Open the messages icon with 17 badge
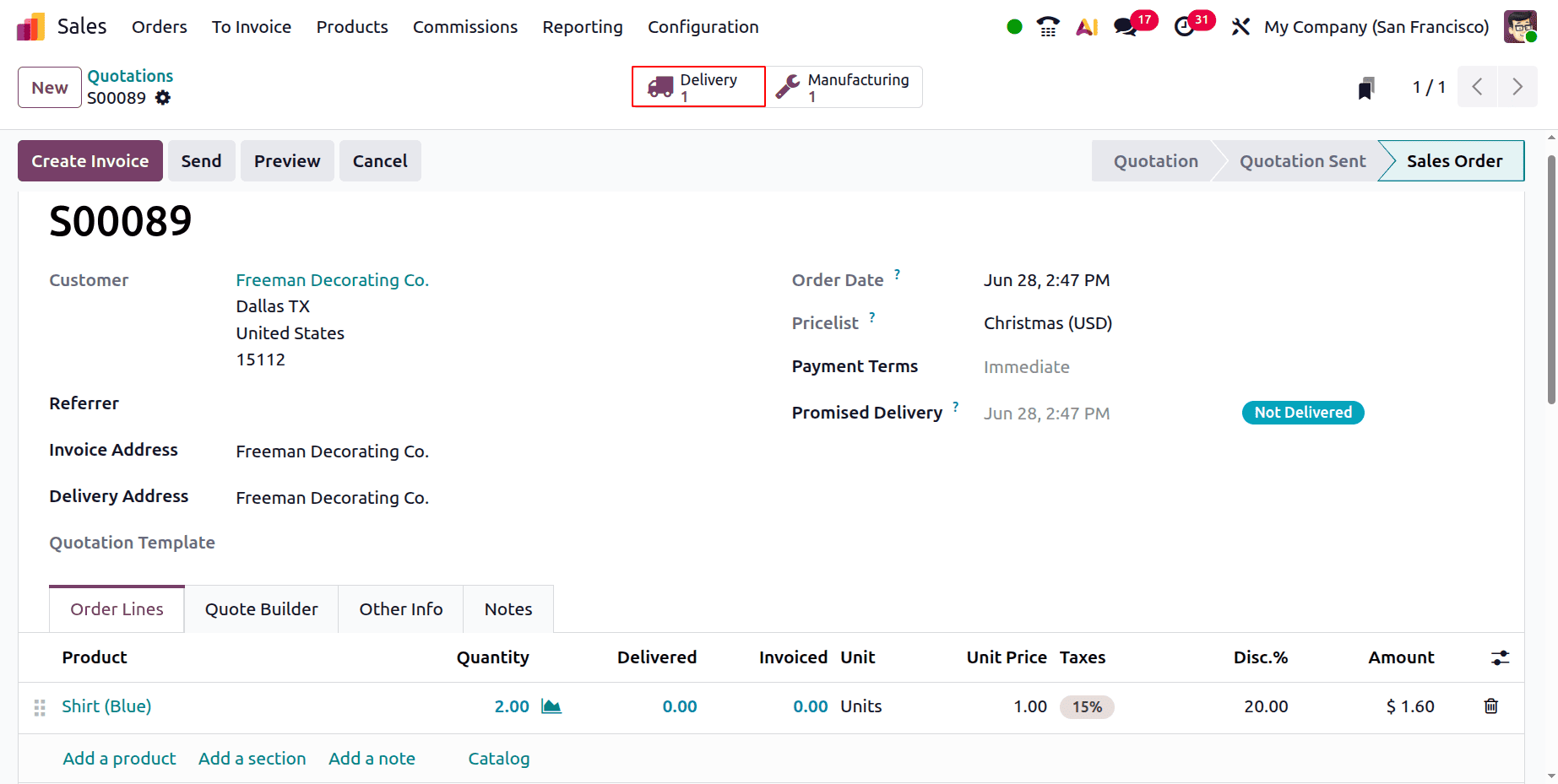Screen dimensions: 1558x784 pyautogui.click(x=1126, y=27)
